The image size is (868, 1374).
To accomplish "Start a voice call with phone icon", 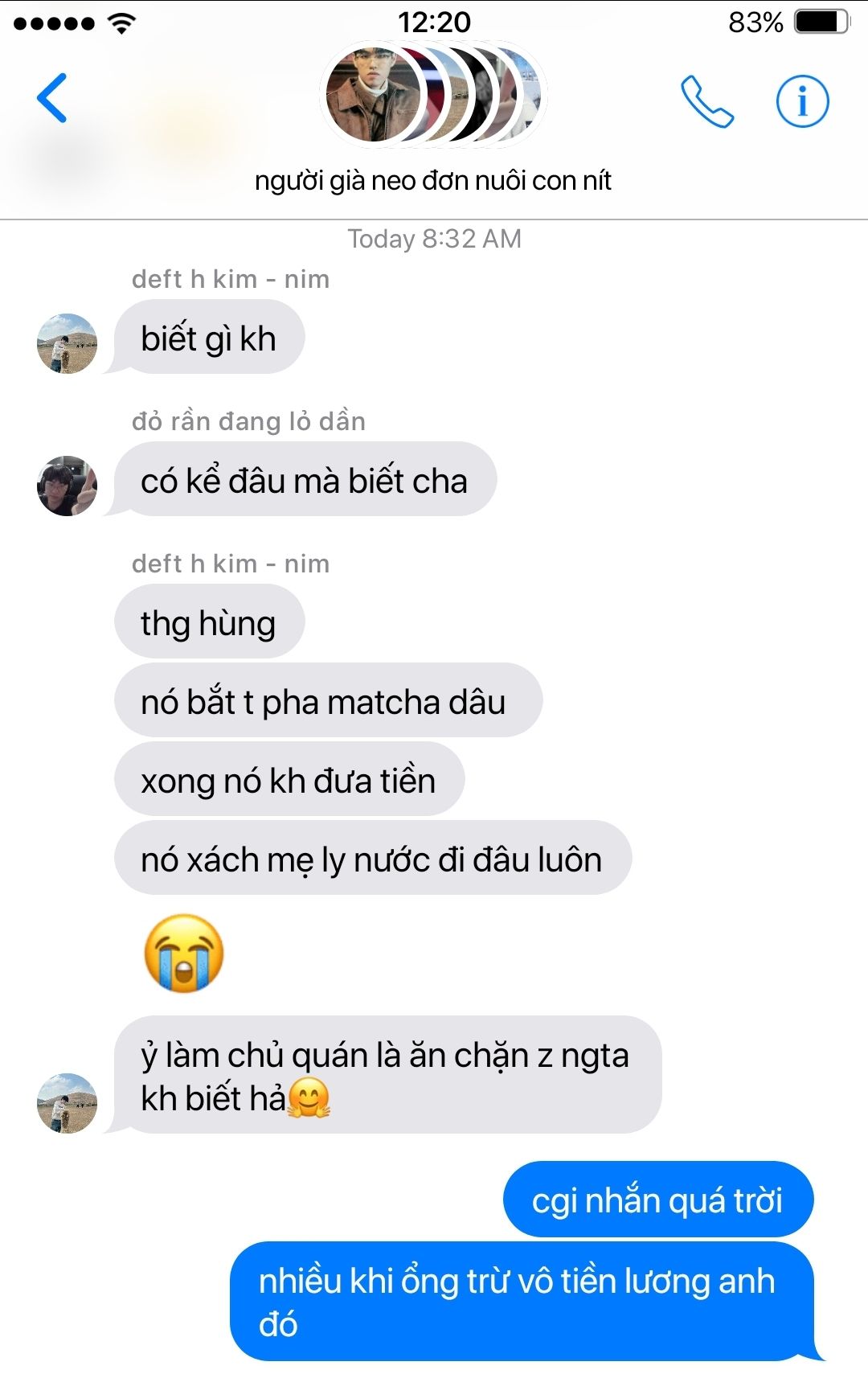I will (x=707, y=101).
